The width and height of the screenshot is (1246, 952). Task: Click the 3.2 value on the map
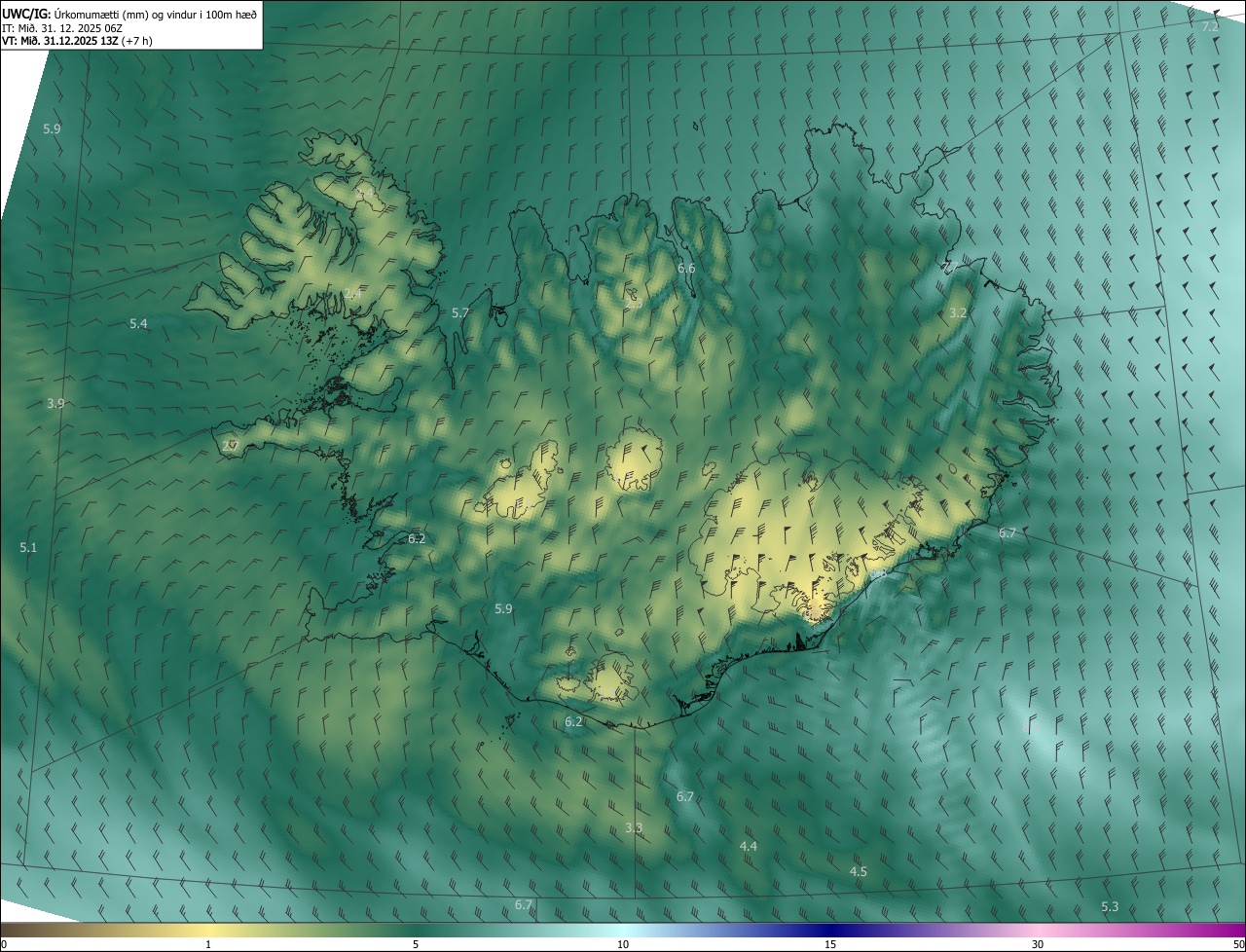pyautogui.click(x=958, y=312)
